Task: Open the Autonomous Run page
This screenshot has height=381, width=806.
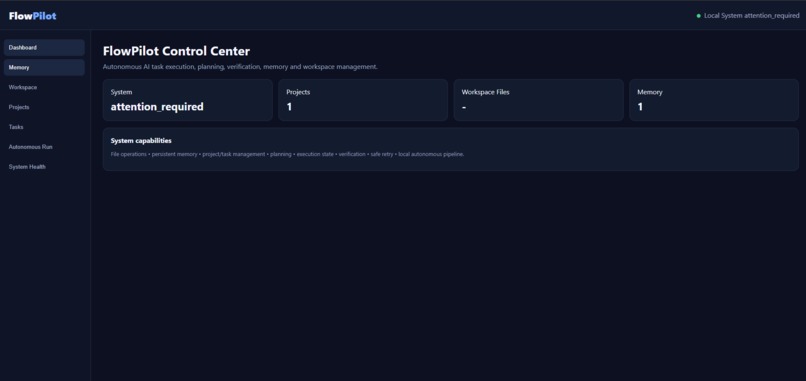Action: [x=44, y=147]
